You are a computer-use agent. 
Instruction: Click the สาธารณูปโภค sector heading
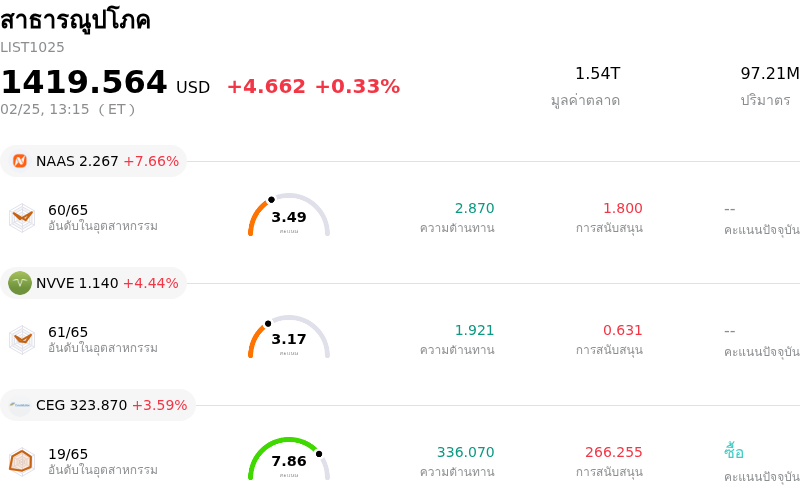[x=75, y=19]
